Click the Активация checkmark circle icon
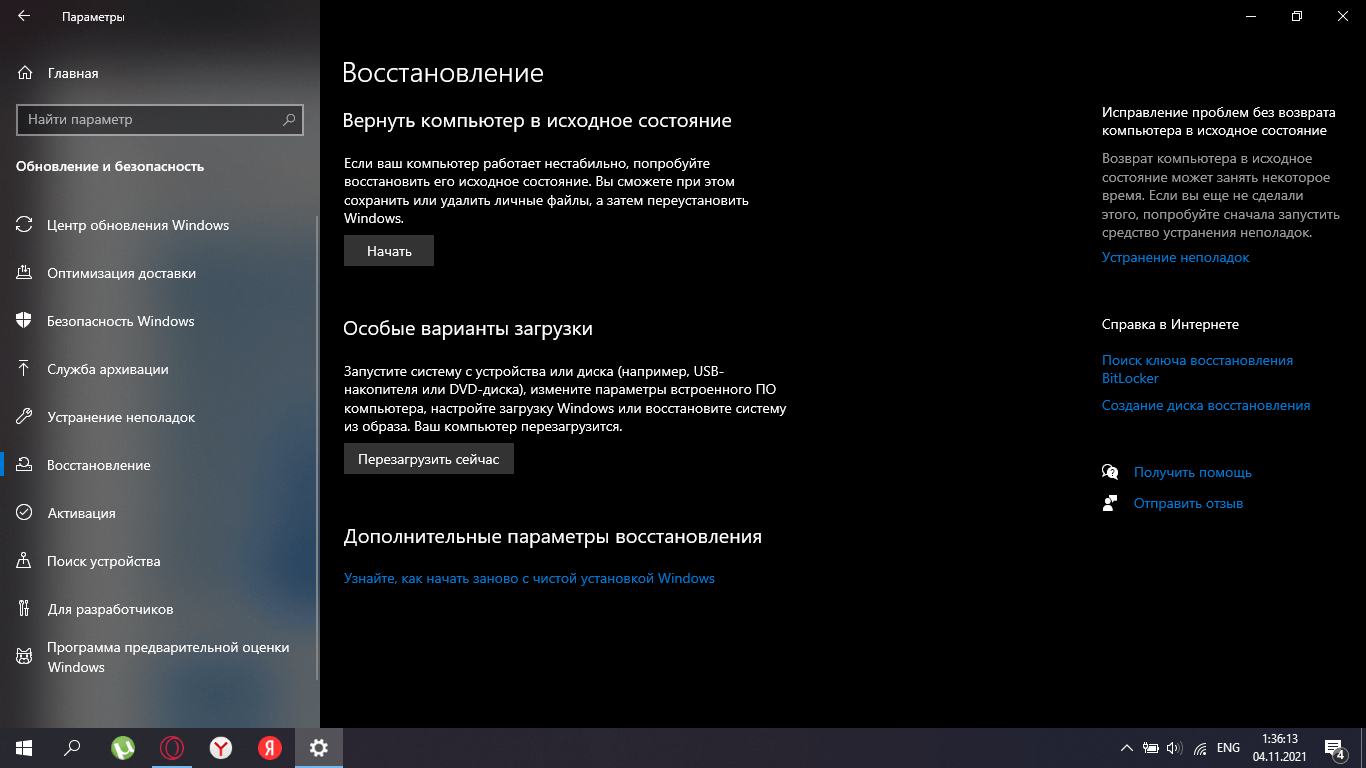 (x=25, y=513)
